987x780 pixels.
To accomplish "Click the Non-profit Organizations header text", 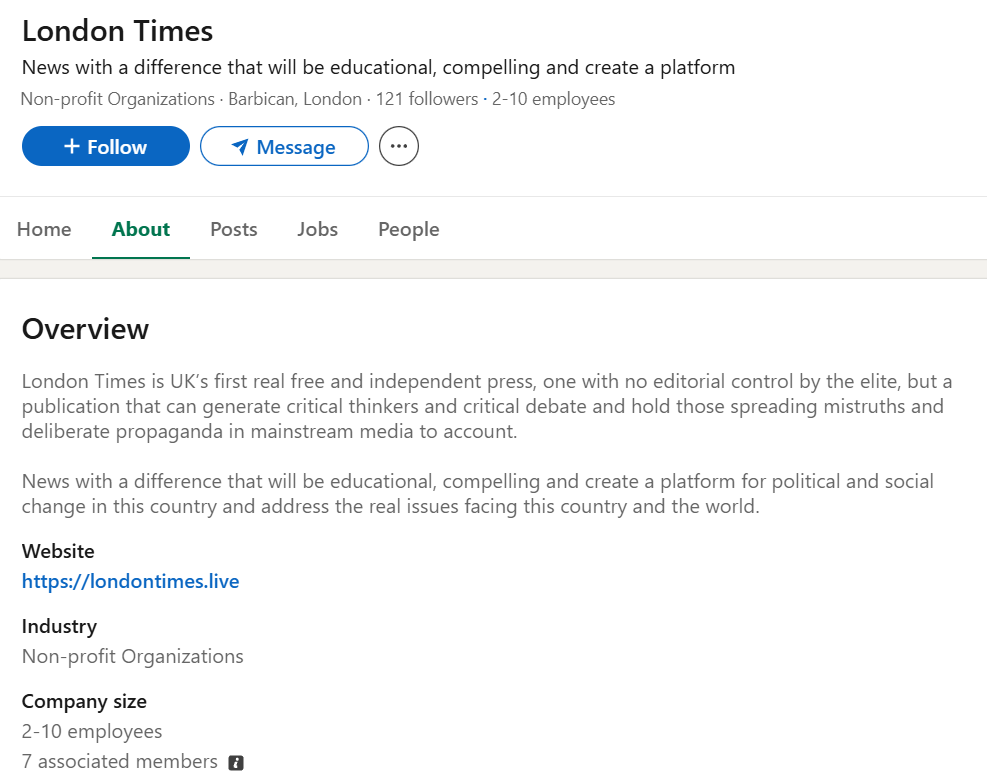I will (x=118, y=99).
